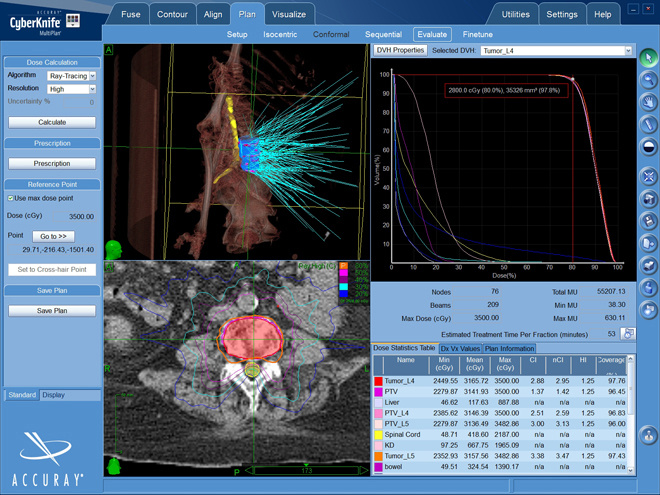The width and height of the screenshot is (660, 495).
Task: Switch to the Display tab in left panel
Action: click(x=53, y=395)
